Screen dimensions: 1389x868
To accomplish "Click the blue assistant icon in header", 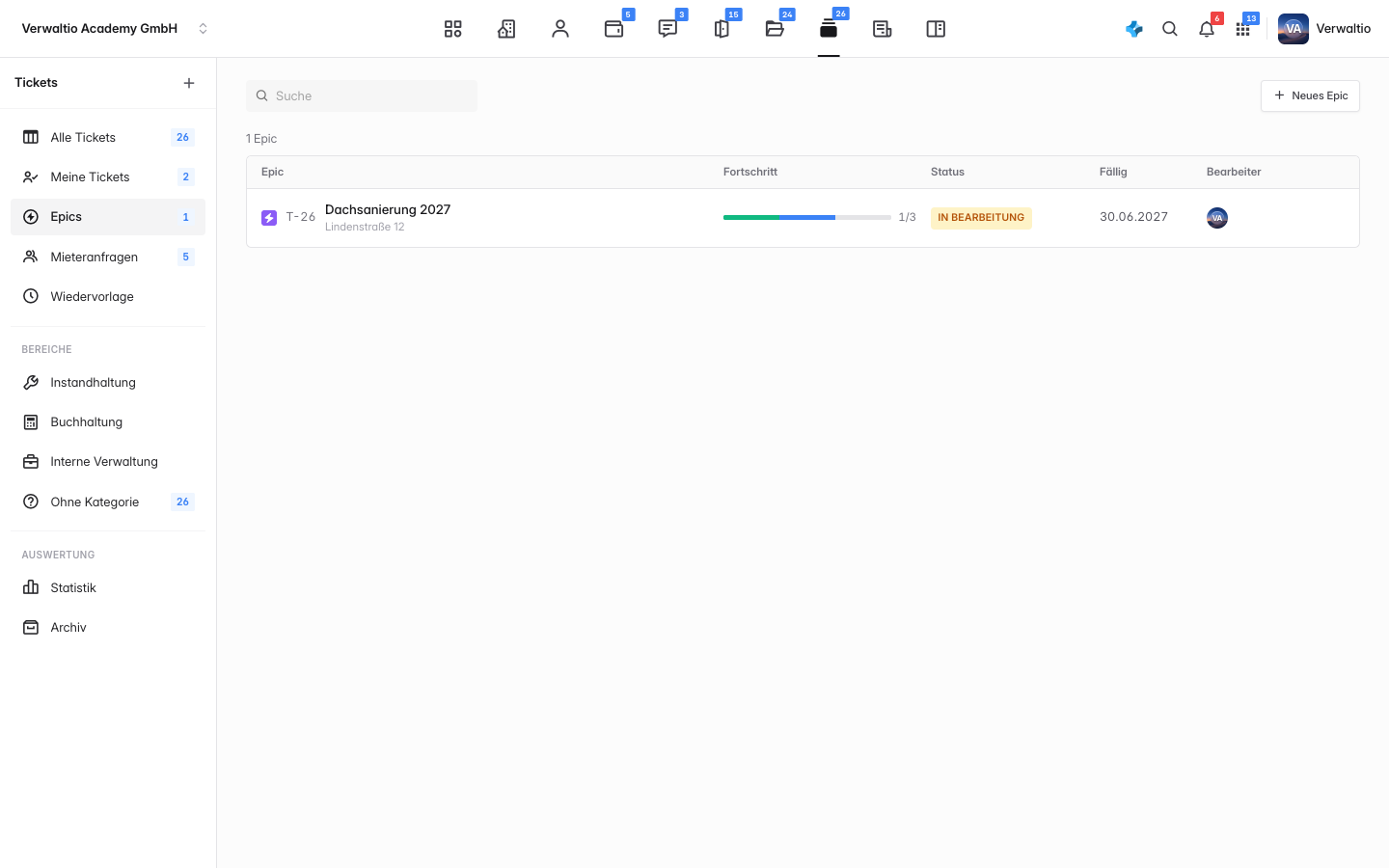I will point(1134,29).
